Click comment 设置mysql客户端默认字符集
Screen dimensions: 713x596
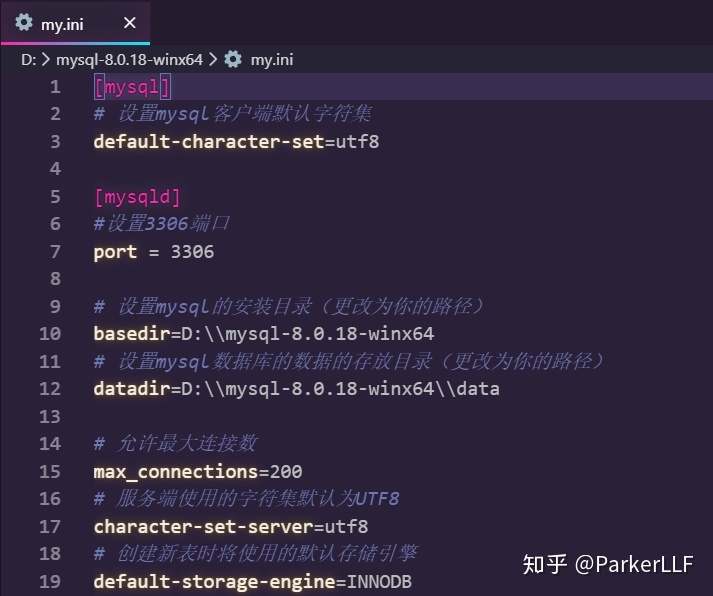[x=233, y=114]
